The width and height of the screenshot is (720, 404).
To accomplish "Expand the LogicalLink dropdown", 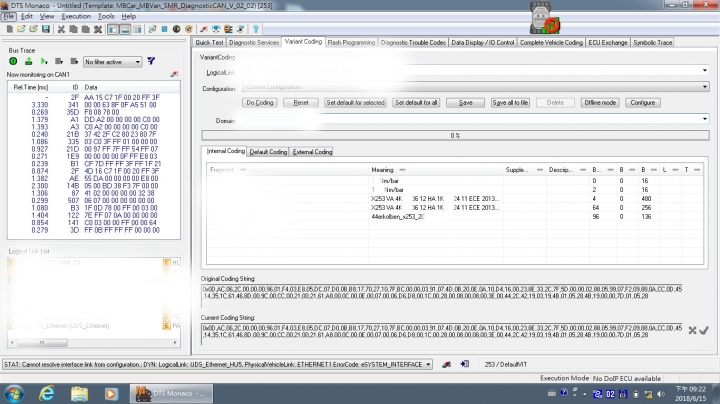I will pyautogui.click(x=704, y=70).
